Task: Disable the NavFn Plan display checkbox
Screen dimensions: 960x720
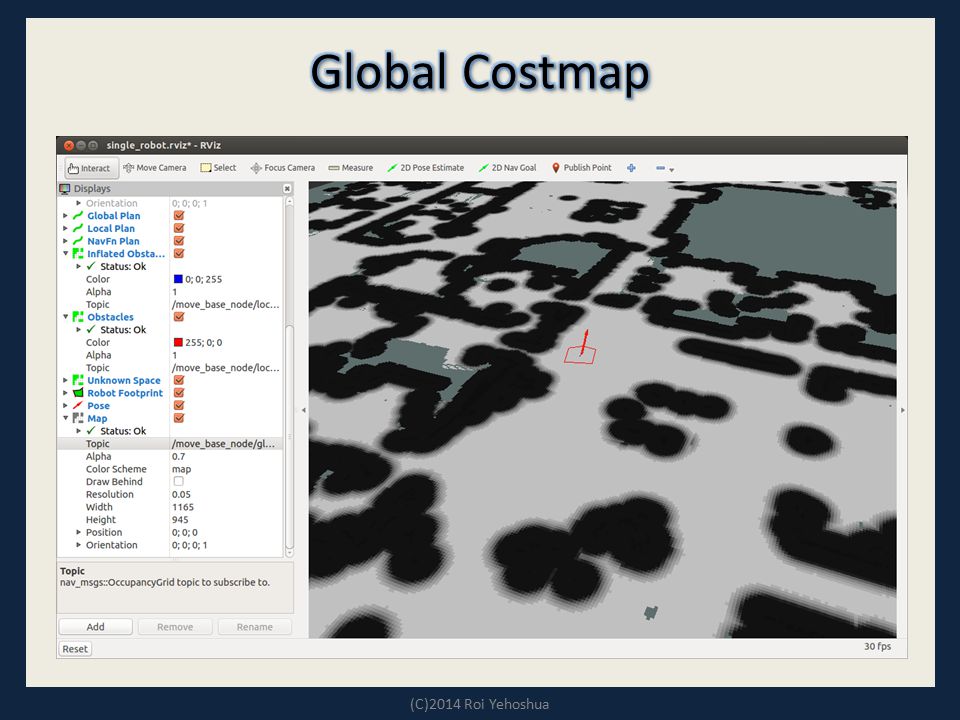Action: pos(179,241)
